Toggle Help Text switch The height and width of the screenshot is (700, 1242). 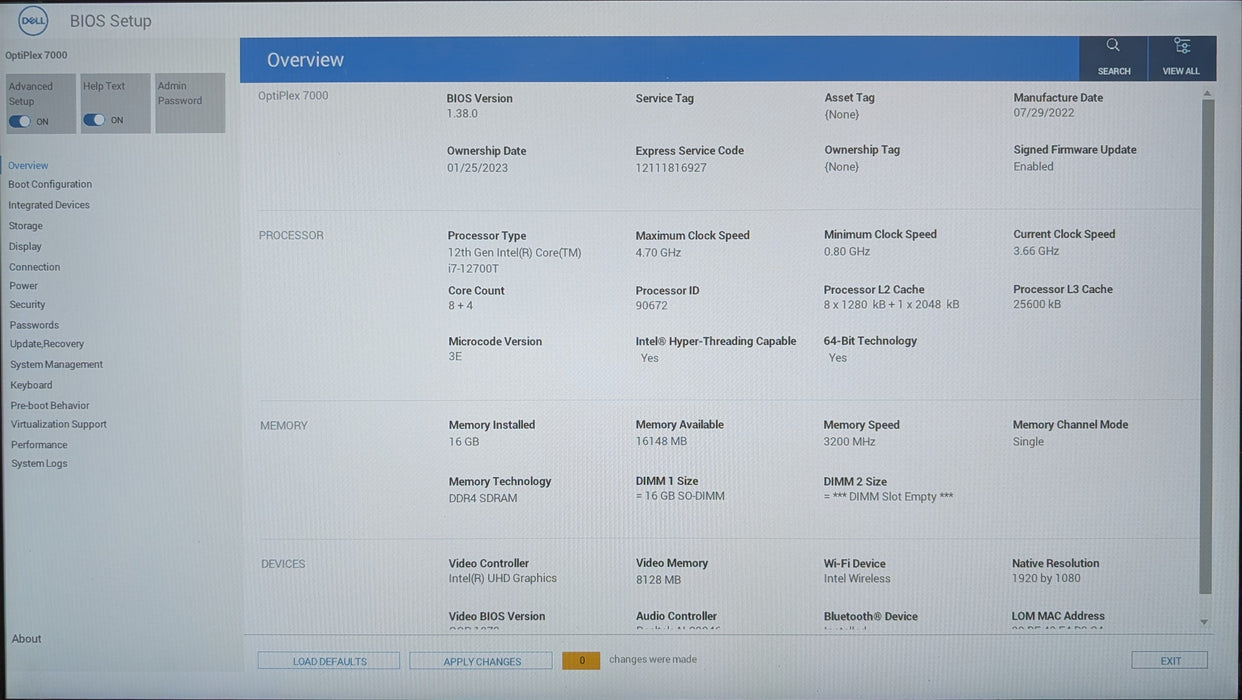pos(94,120)
